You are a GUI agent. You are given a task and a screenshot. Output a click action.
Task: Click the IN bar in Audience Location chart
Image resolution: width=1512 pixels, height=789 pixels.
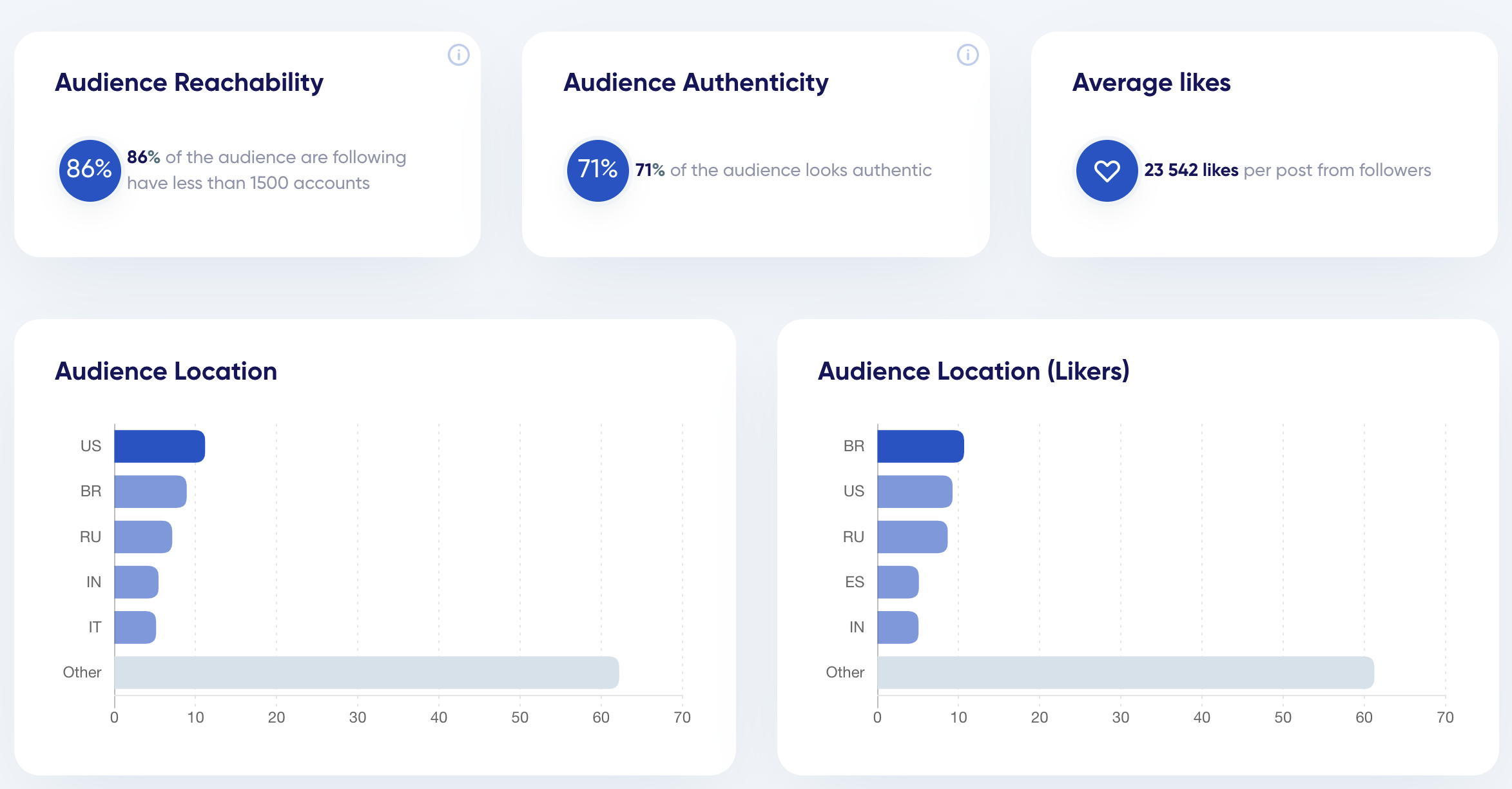pyautogui.click(x=136, y=582)
